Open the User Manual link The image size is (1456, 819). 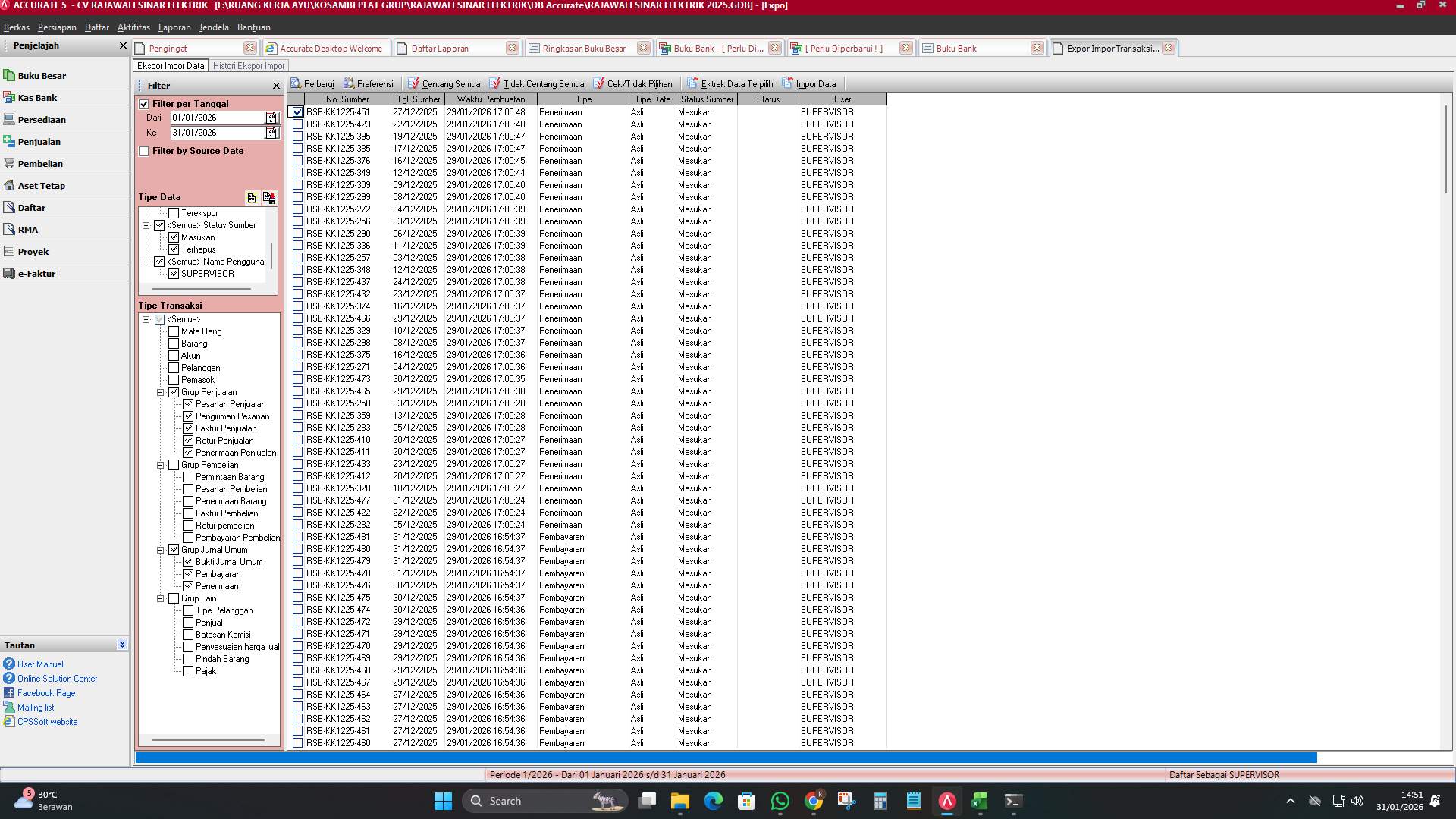coord(41,664)
